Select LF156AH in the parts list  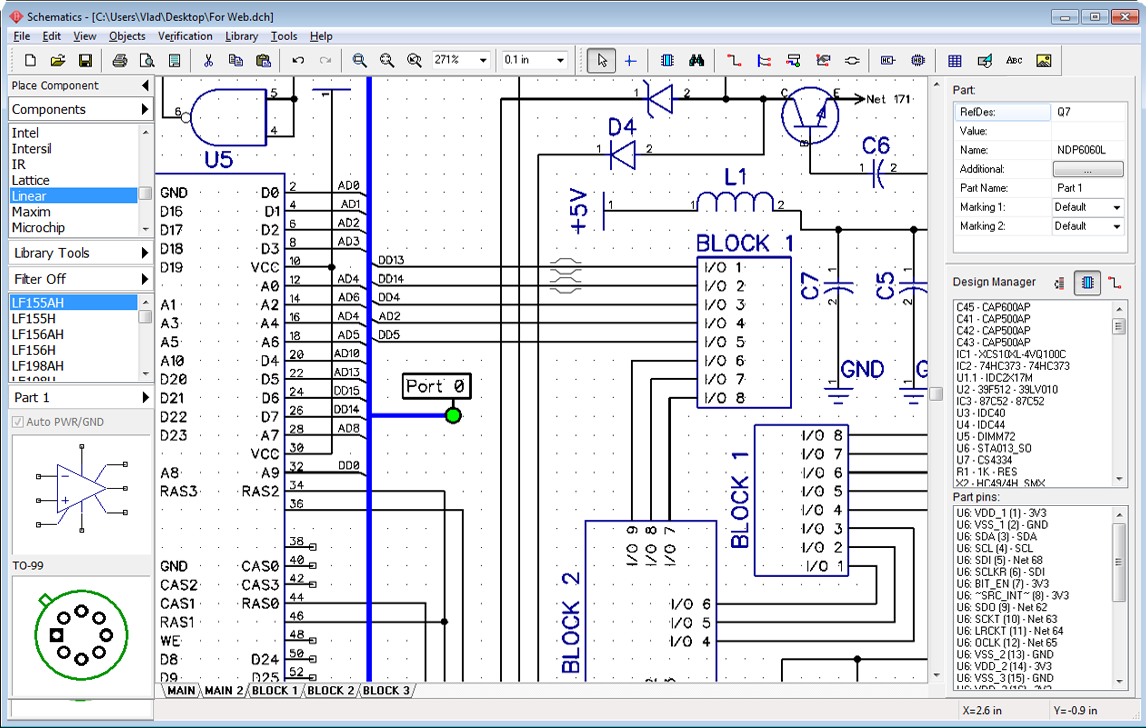point(40,334)
